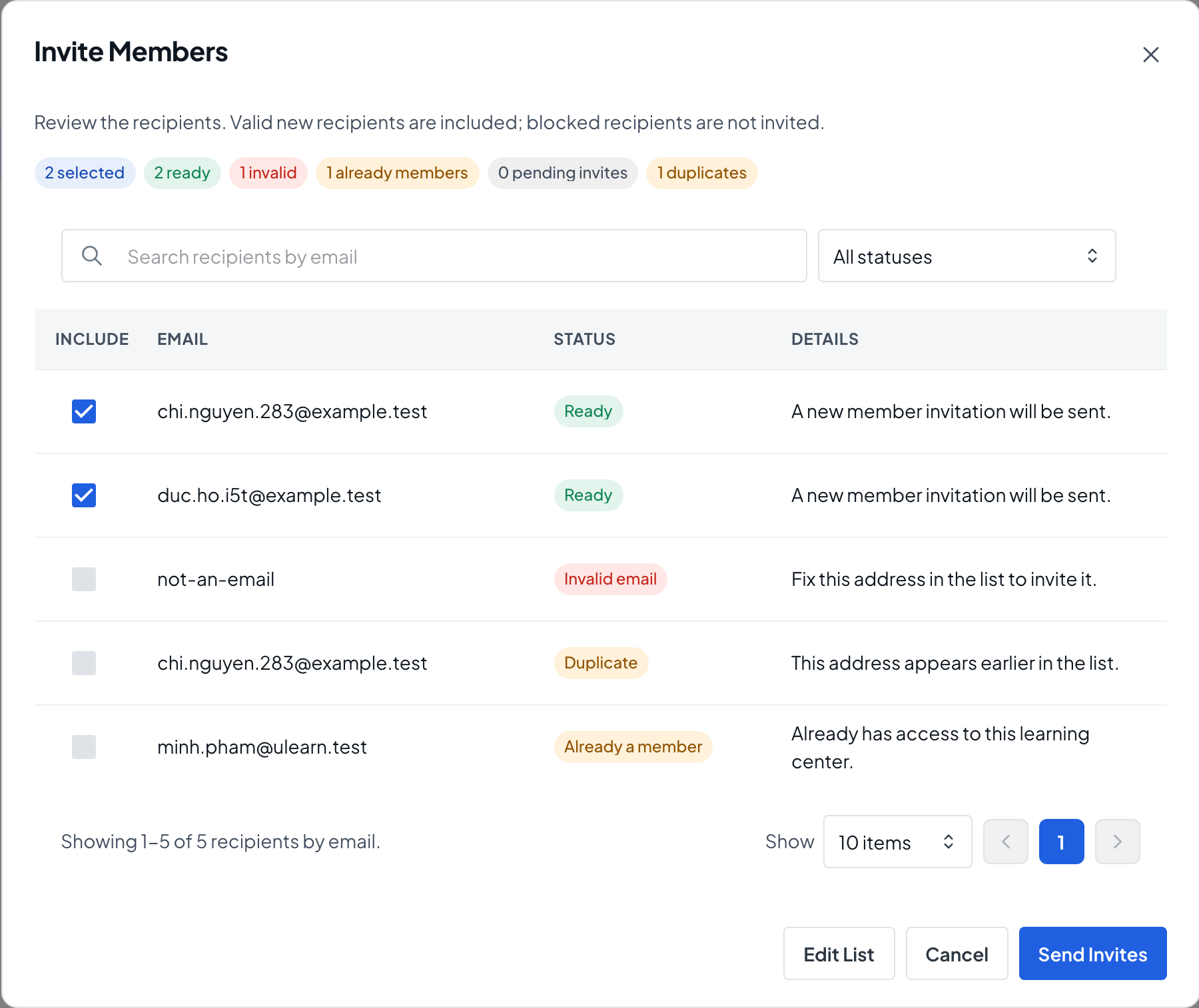Click the Send Invites button
The image size is (1199, 1008).
[x=1092, y=953]
